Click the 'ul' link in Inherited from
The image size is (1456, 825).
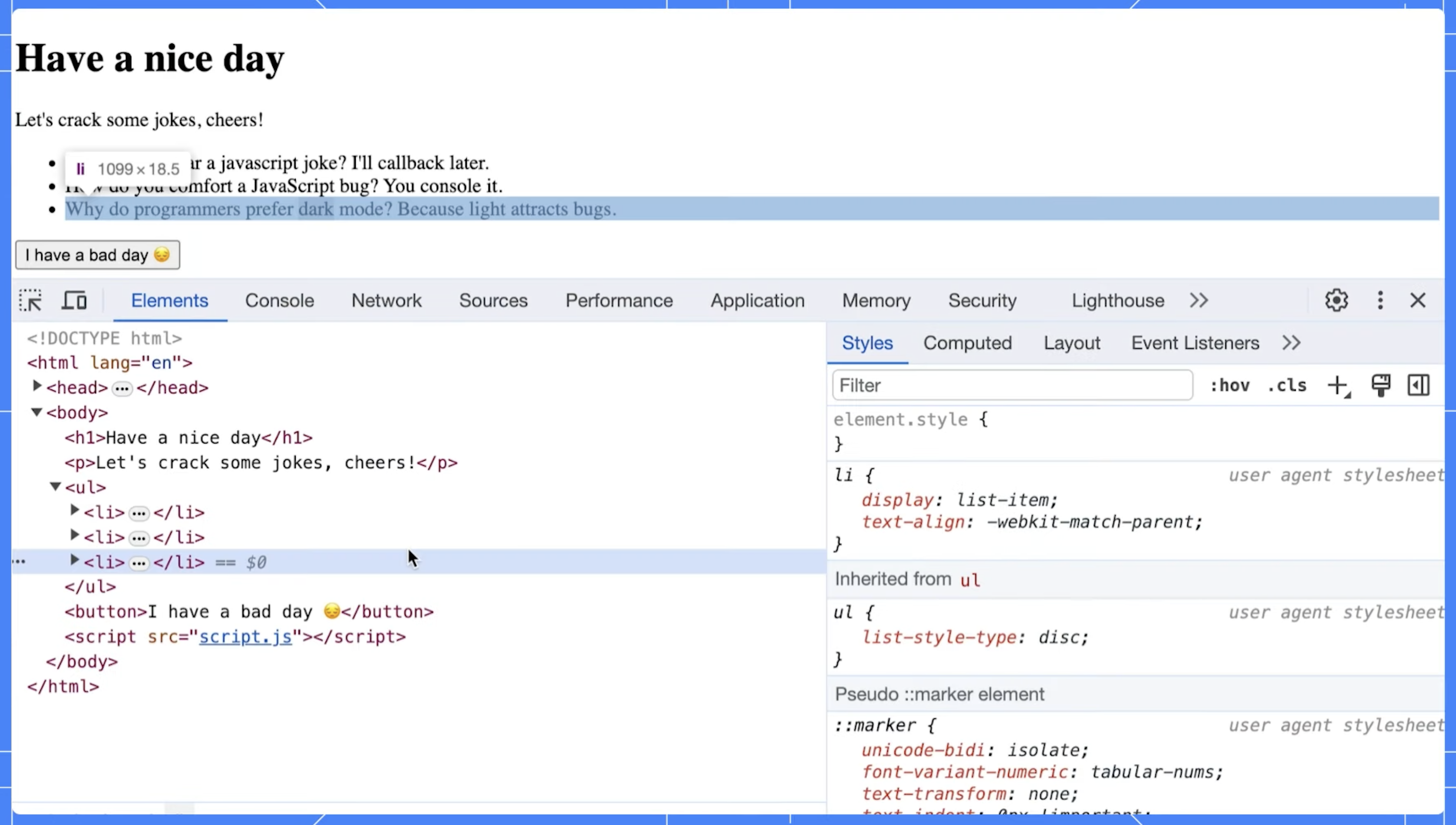pos(970,580)
